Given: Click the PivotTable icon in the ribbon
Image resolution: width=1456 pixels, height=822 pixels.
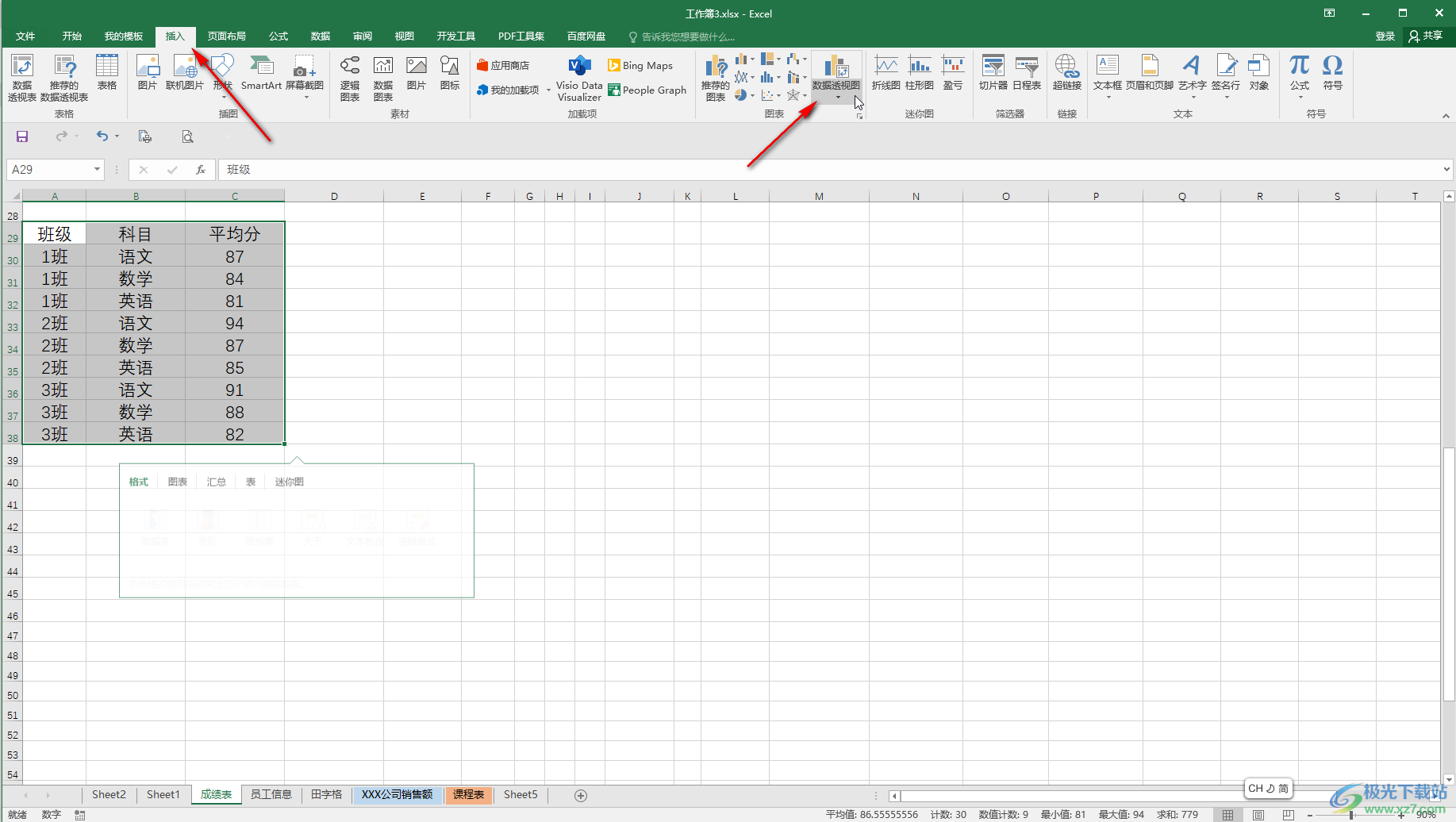Looking at the screenshot, I should tap(22, 78).
